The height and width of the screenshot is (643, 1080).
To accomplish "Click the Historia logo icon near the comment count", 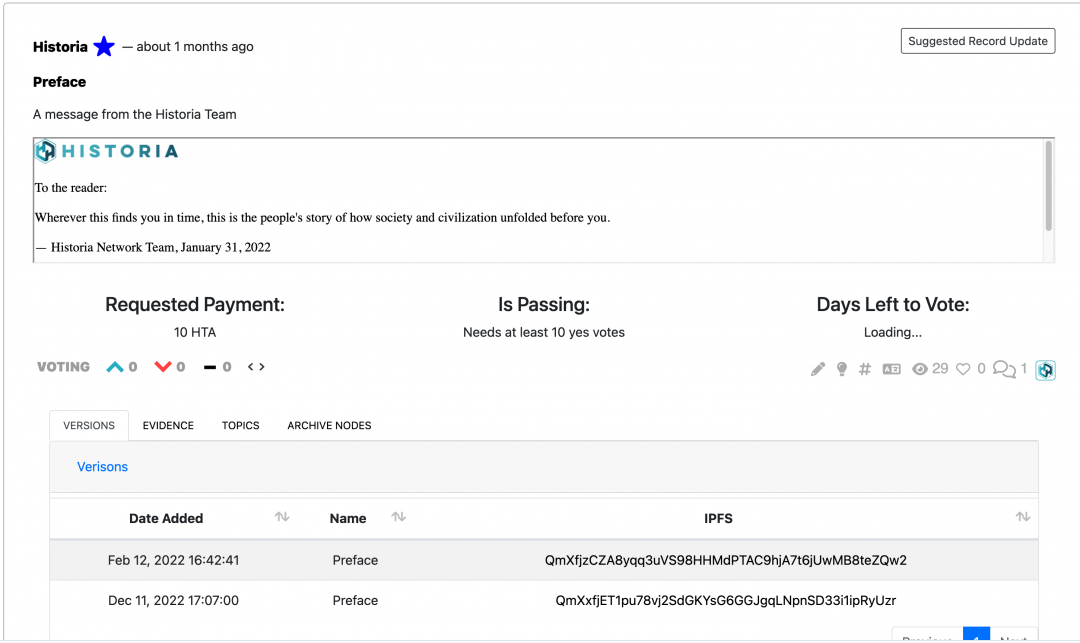I will click(x=1045, y=369).
